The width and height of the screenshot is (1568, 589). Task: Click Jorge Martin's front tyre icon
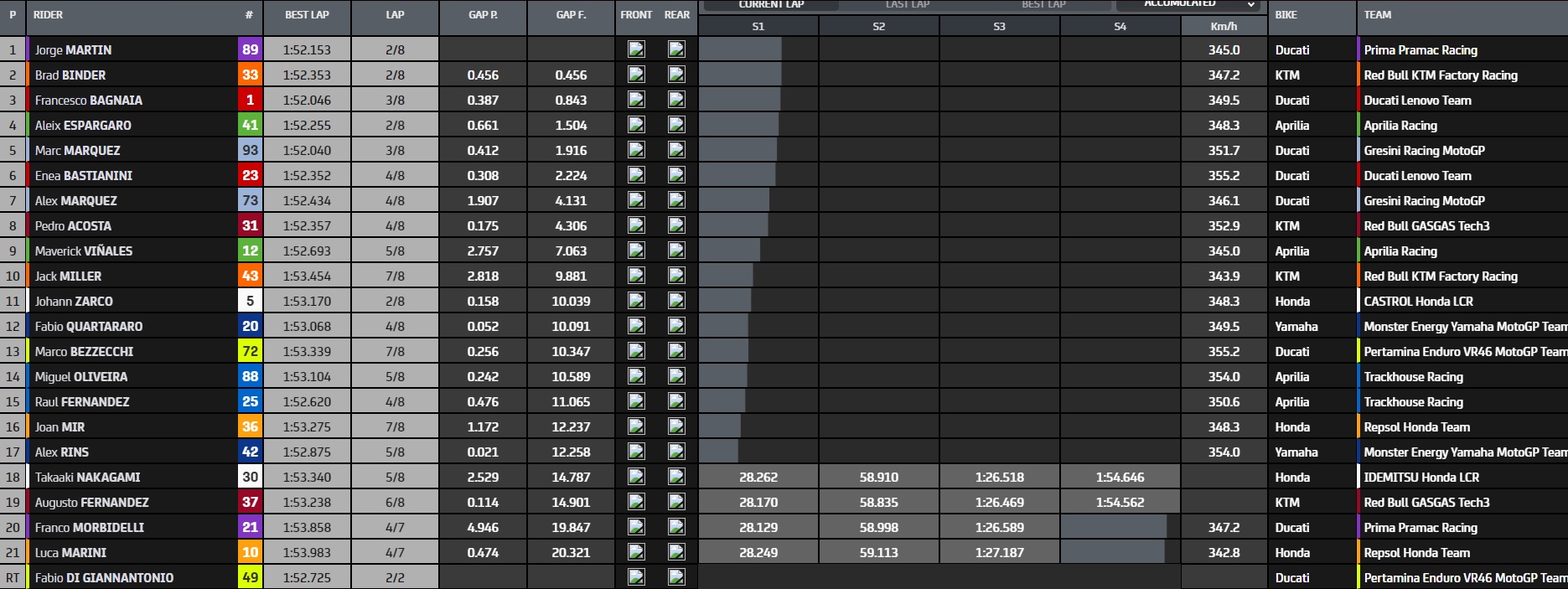[x=636, y=49]
